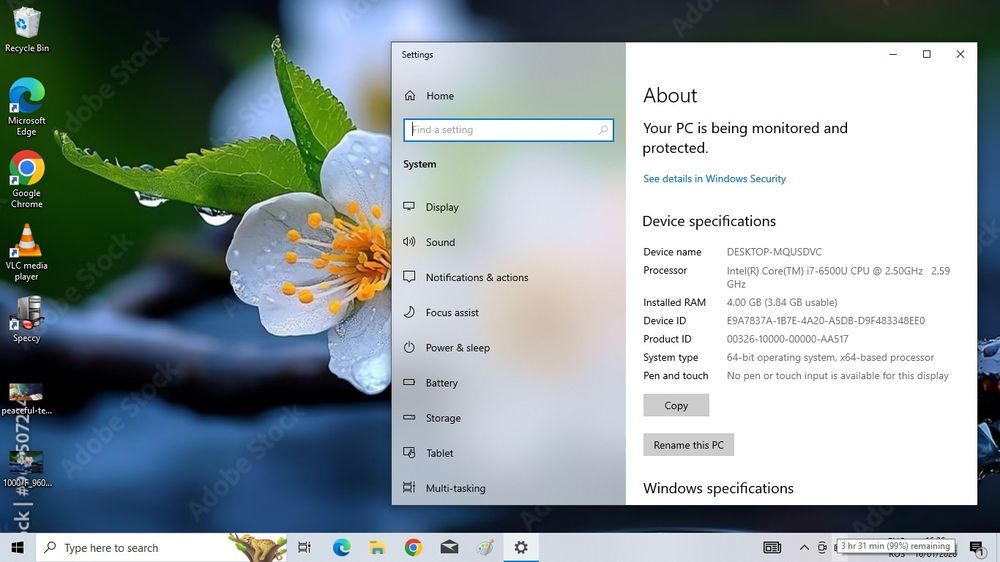
Task: Select Battery in the sidebar
Action: point(441,383)
